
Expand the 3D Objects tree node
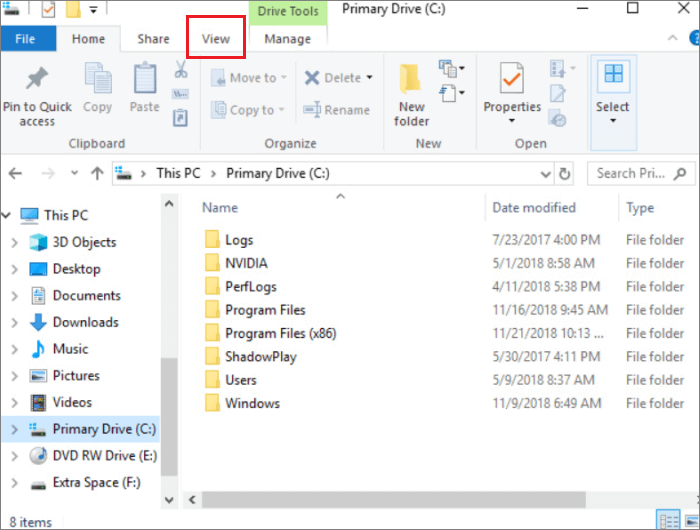click(14, 242)
